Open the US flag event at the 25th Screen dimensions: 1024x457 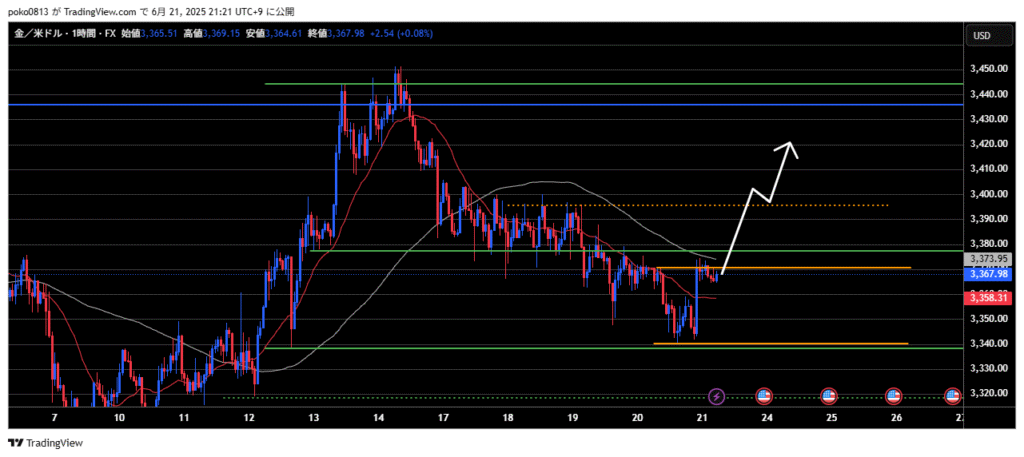829,397
